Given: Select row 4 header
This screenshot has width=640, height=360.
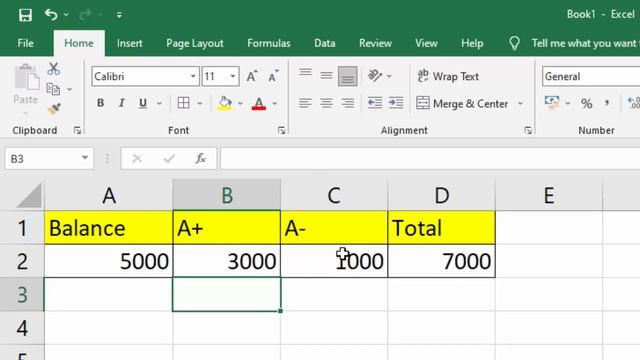Looking at the screenshot, I should coord(22,328).
